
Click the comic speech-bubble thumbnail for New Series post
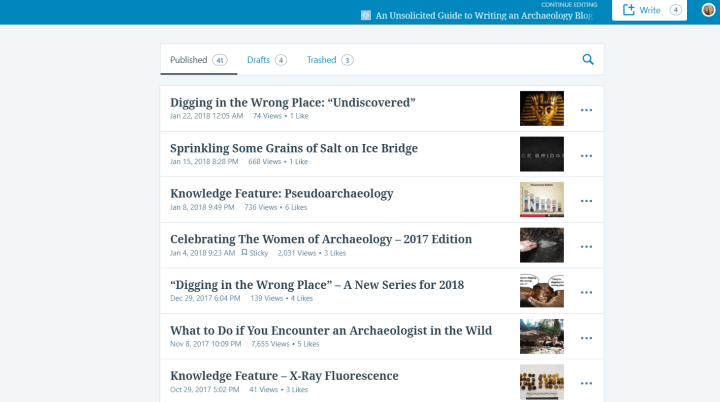tap(542, 290)
